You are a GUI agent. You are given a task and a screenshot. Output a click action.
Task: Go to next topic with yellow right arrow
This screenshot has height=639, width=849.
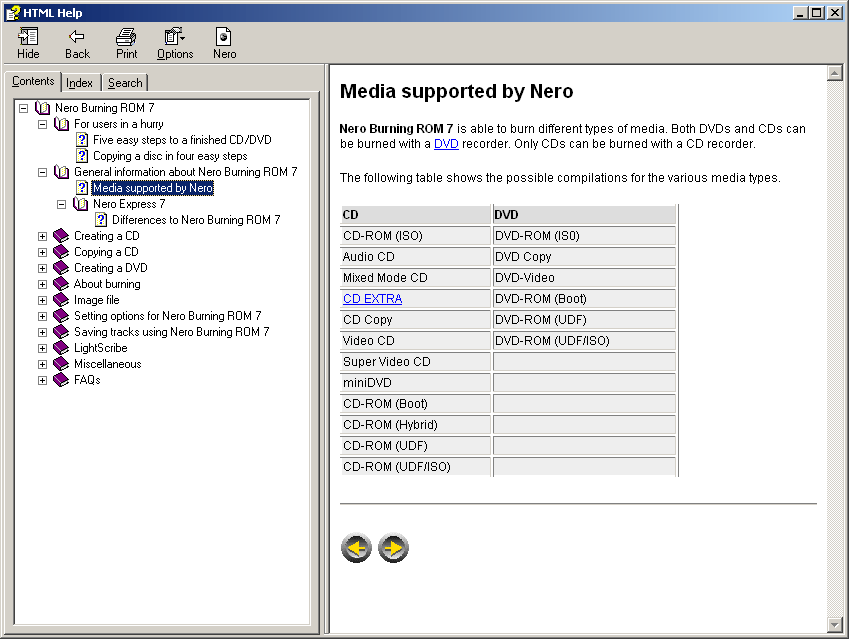pos(393,548)
